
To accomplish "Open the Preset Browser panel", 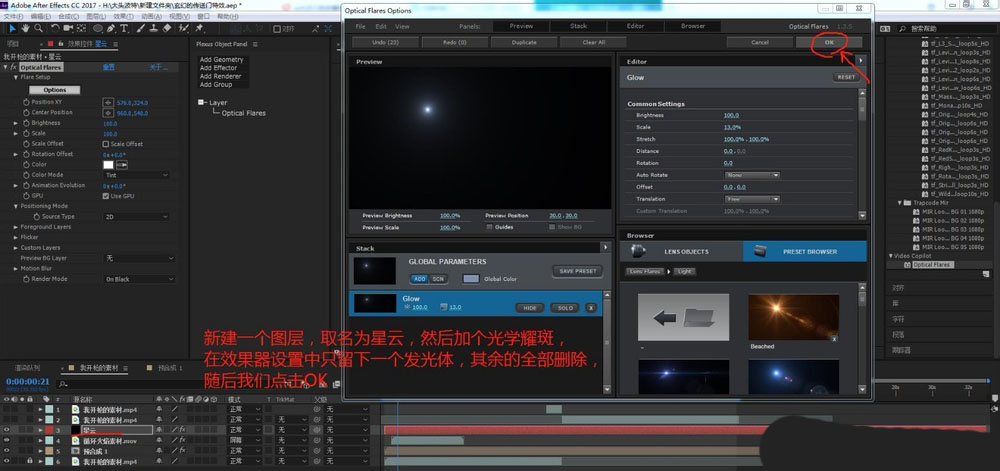I will click(804, 251).
